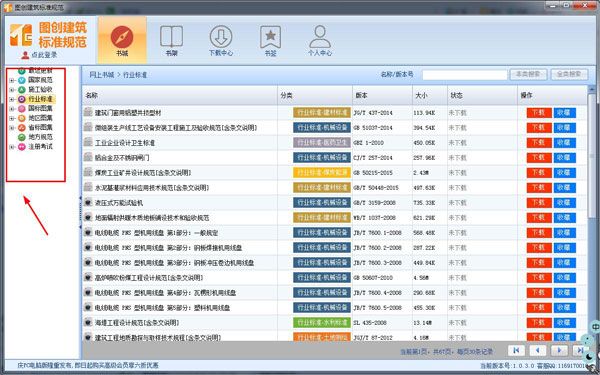Go to the 书签 bookmarks tab

pos(271,40)
